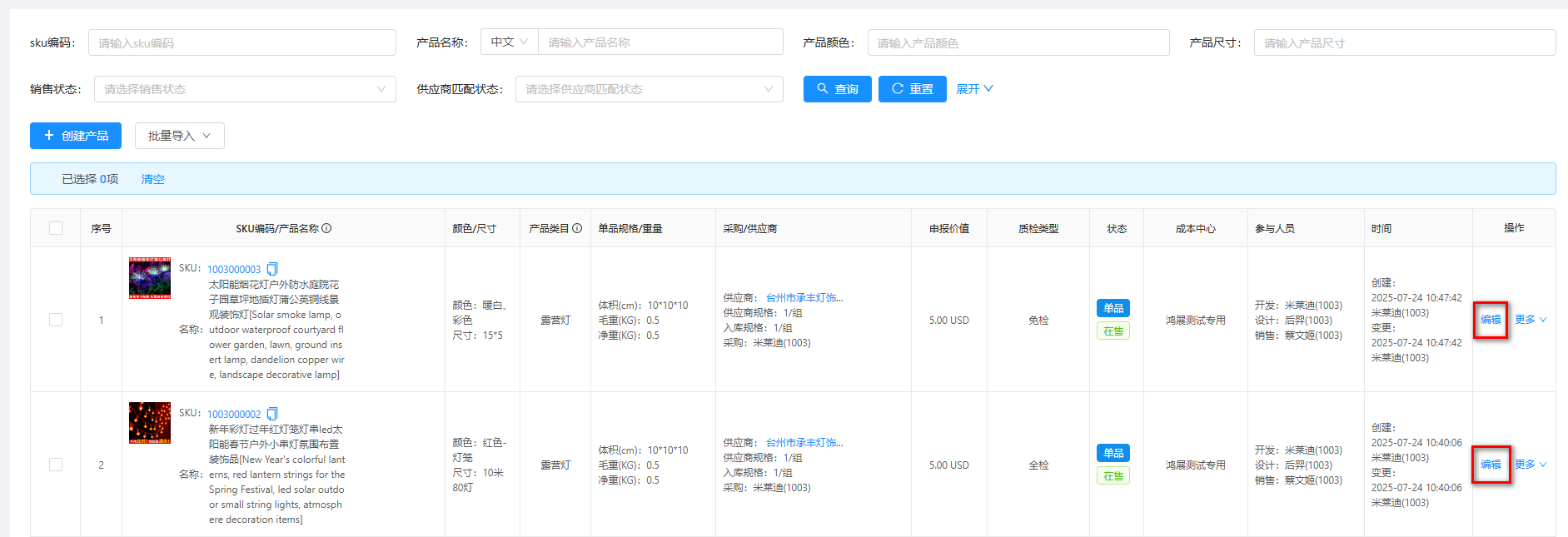Open the solar smoke lamp product thumbnail
The image size is (1568, 537).
coord(150,278)
